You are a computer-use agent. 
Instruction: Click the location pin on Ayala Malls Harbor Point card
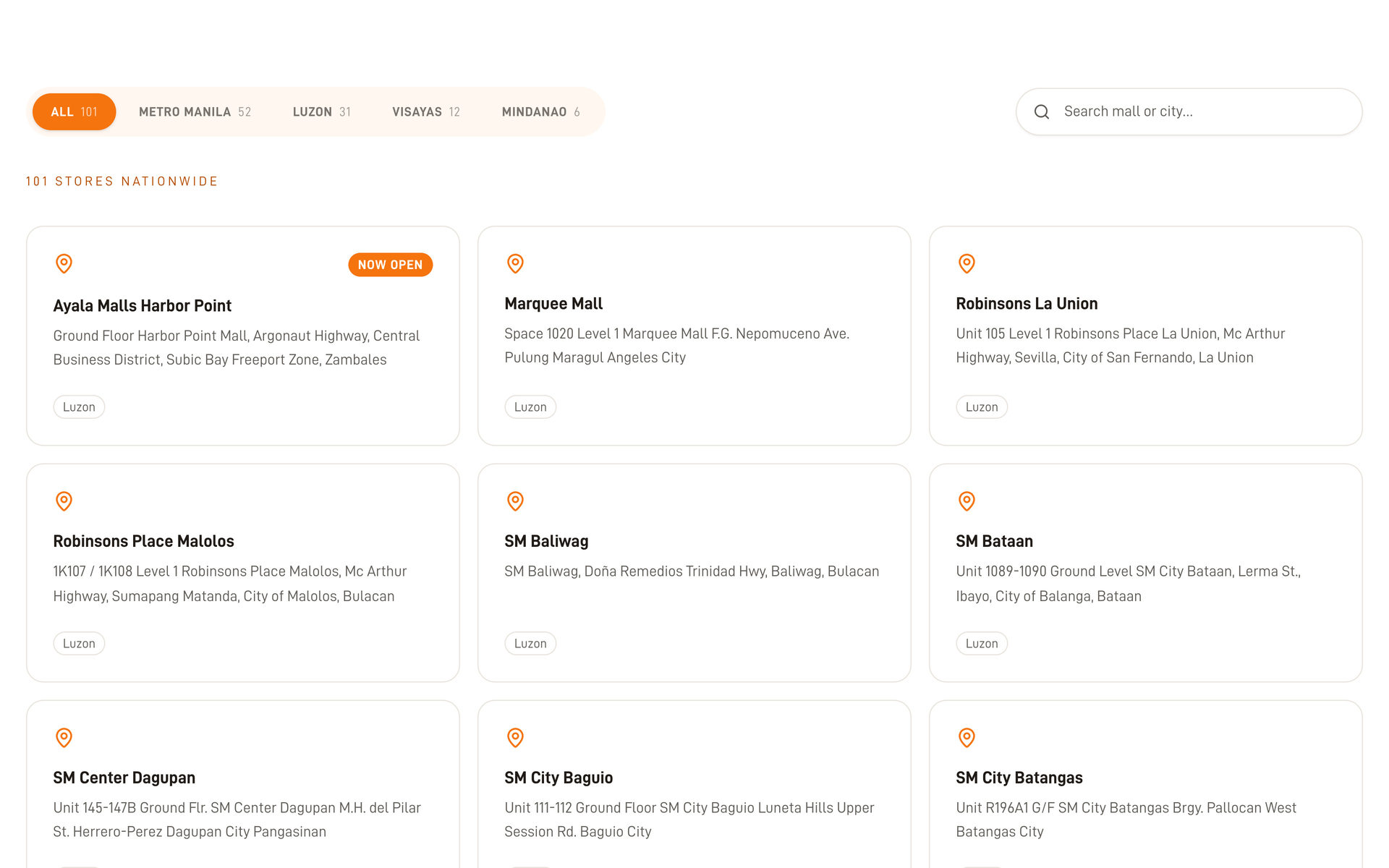click(x=64, y=263)
